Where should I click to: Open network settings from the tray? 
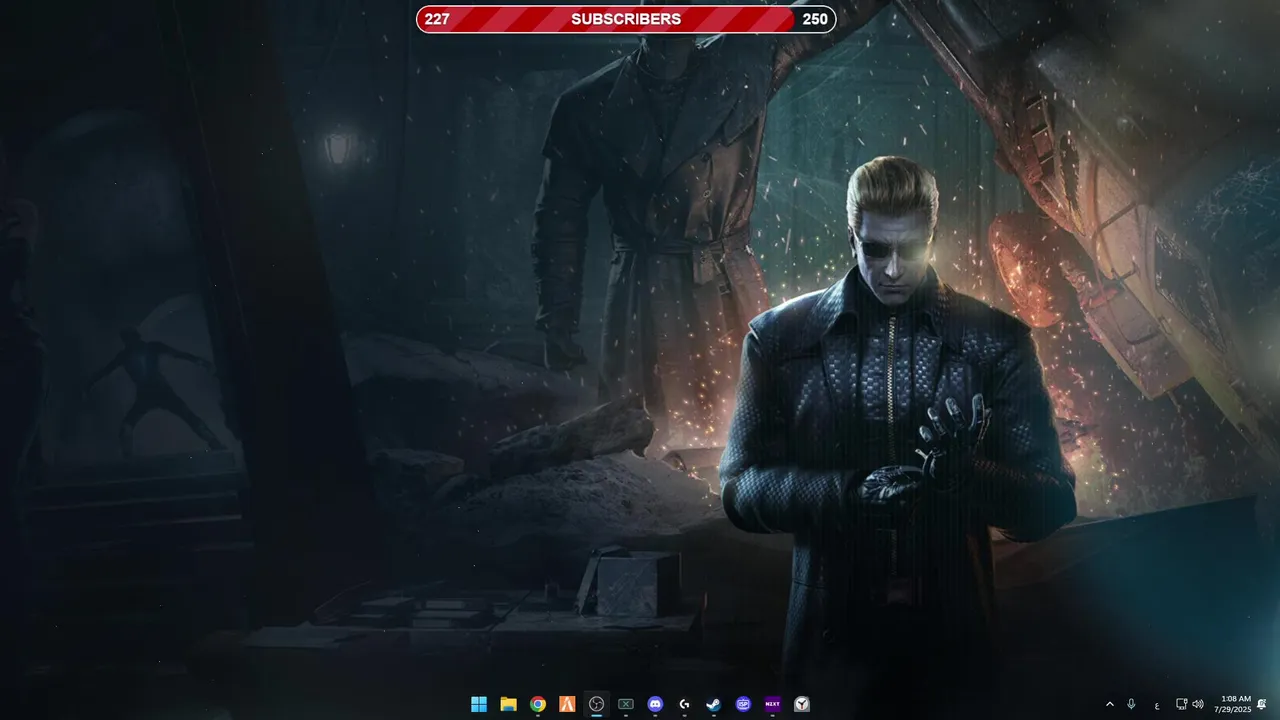[x=1181, y=704]
